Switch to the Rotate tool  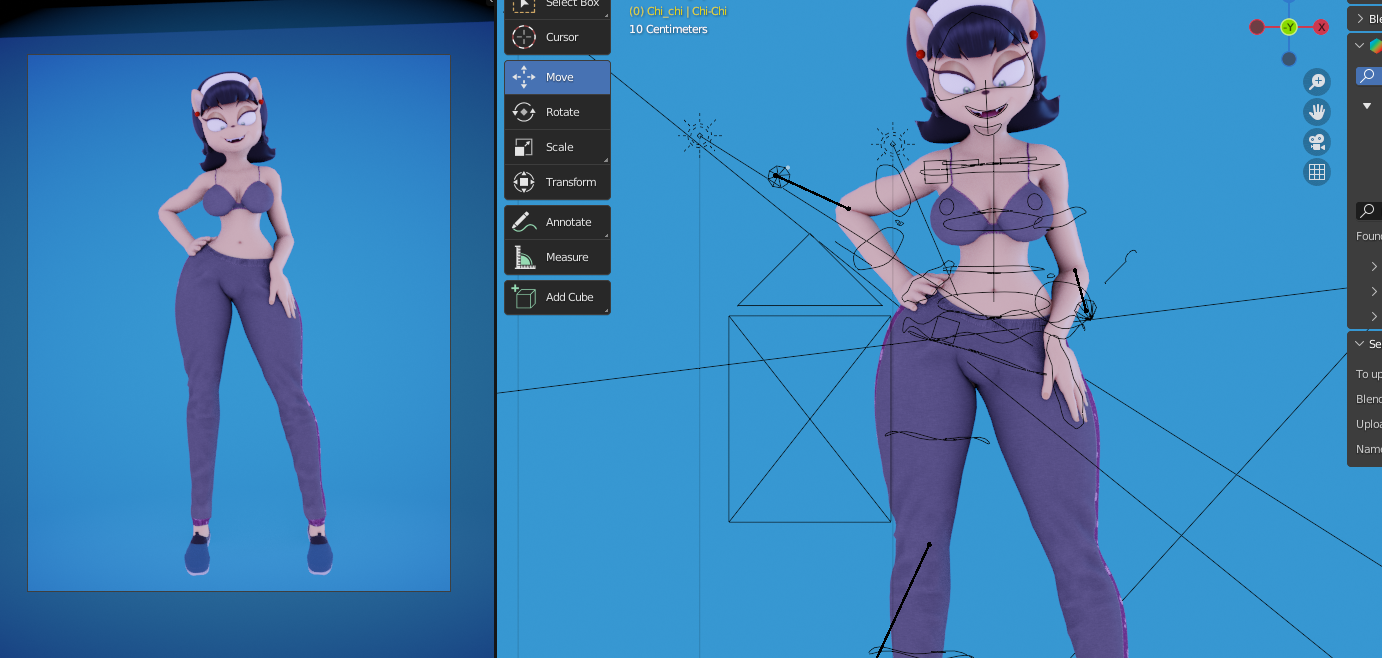click(x=557, y=112)
